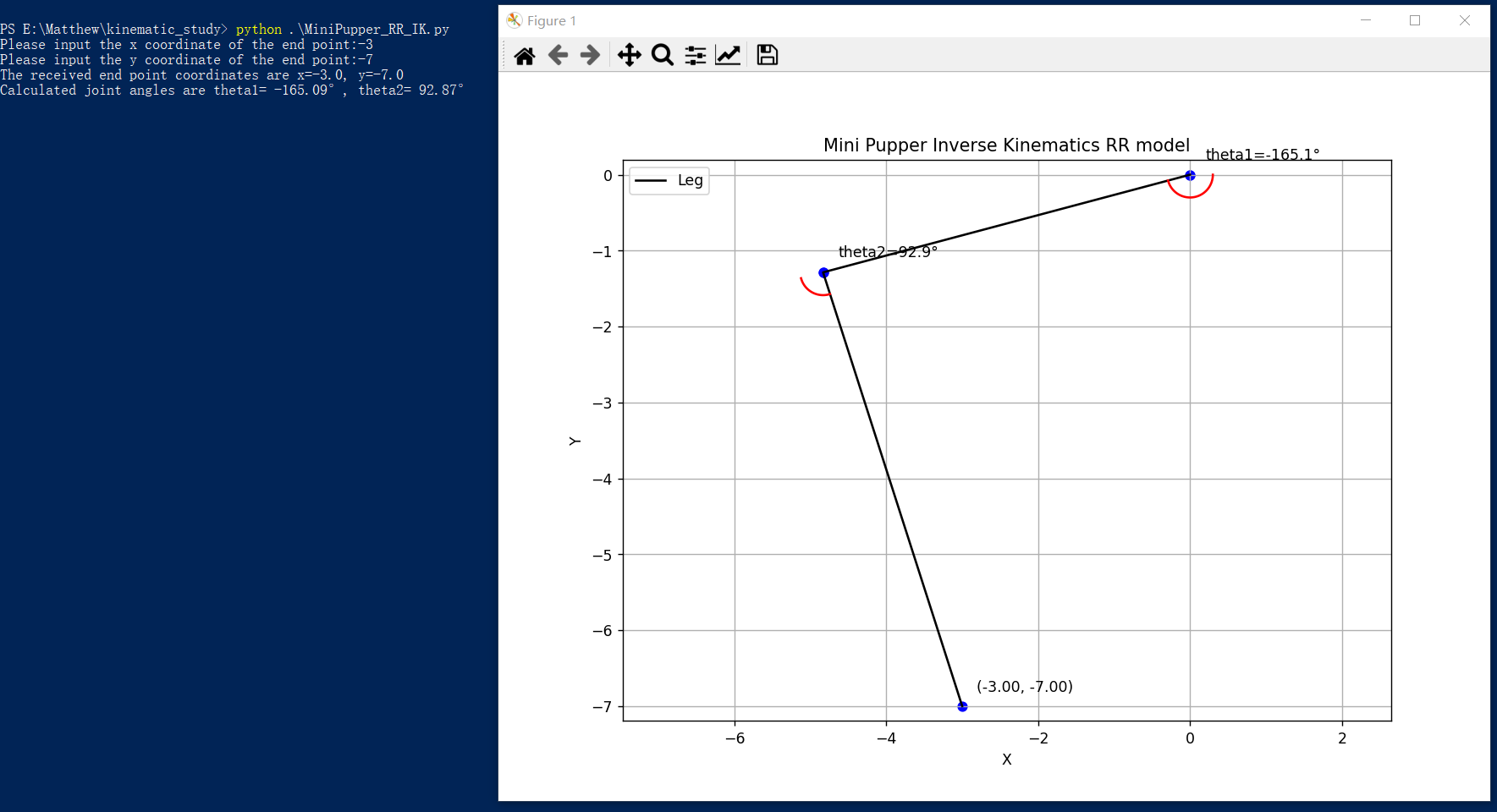Image resolution: width=1497 pixels, height=812 pixels.
Task: Click the Leg legend box
Action: click(x=669, y=180)
